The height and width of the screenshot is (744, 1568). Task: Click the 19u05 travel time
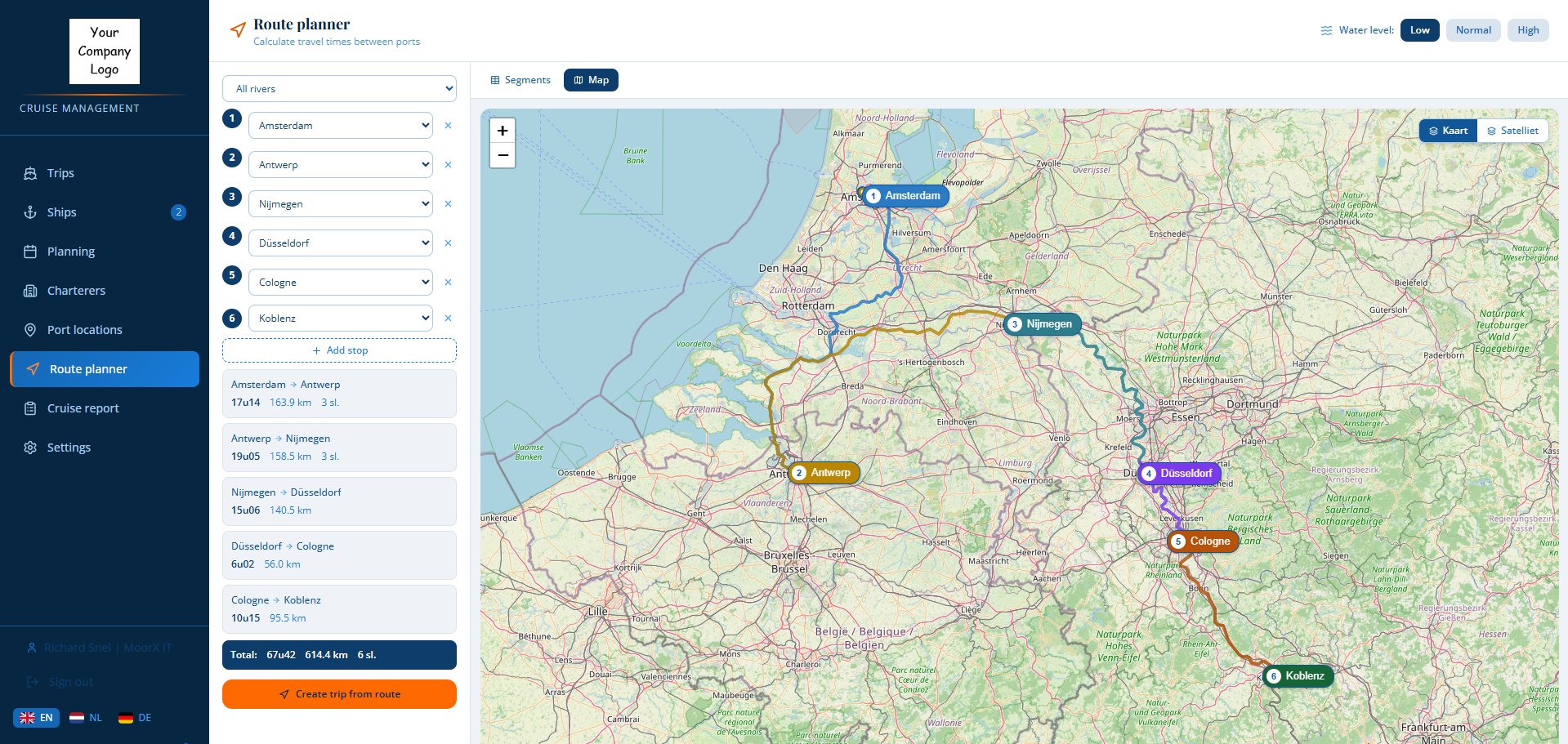pyautogui.click(x=245, y=457)
